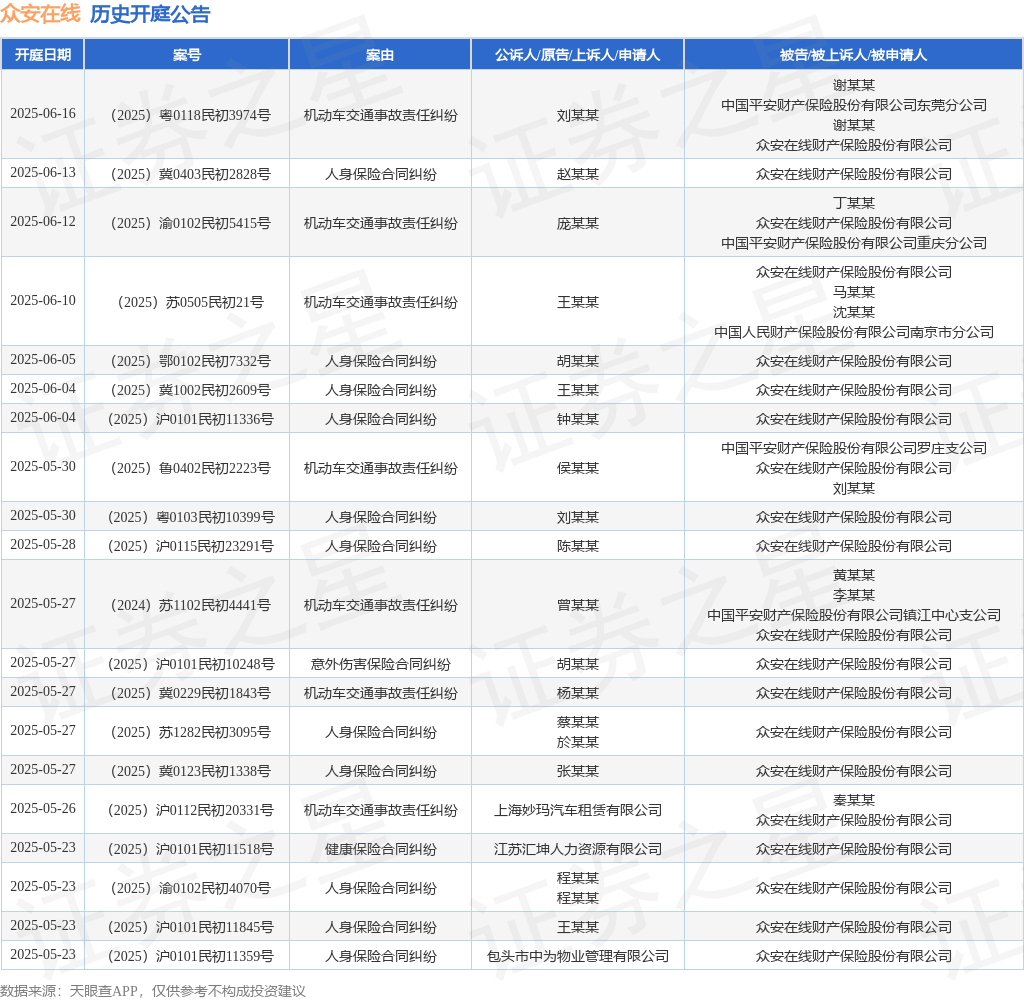Click case cause 意外伤害保险合同纠纷
This screenshot has height=1000, width=1024.
(x=380, y=664)
